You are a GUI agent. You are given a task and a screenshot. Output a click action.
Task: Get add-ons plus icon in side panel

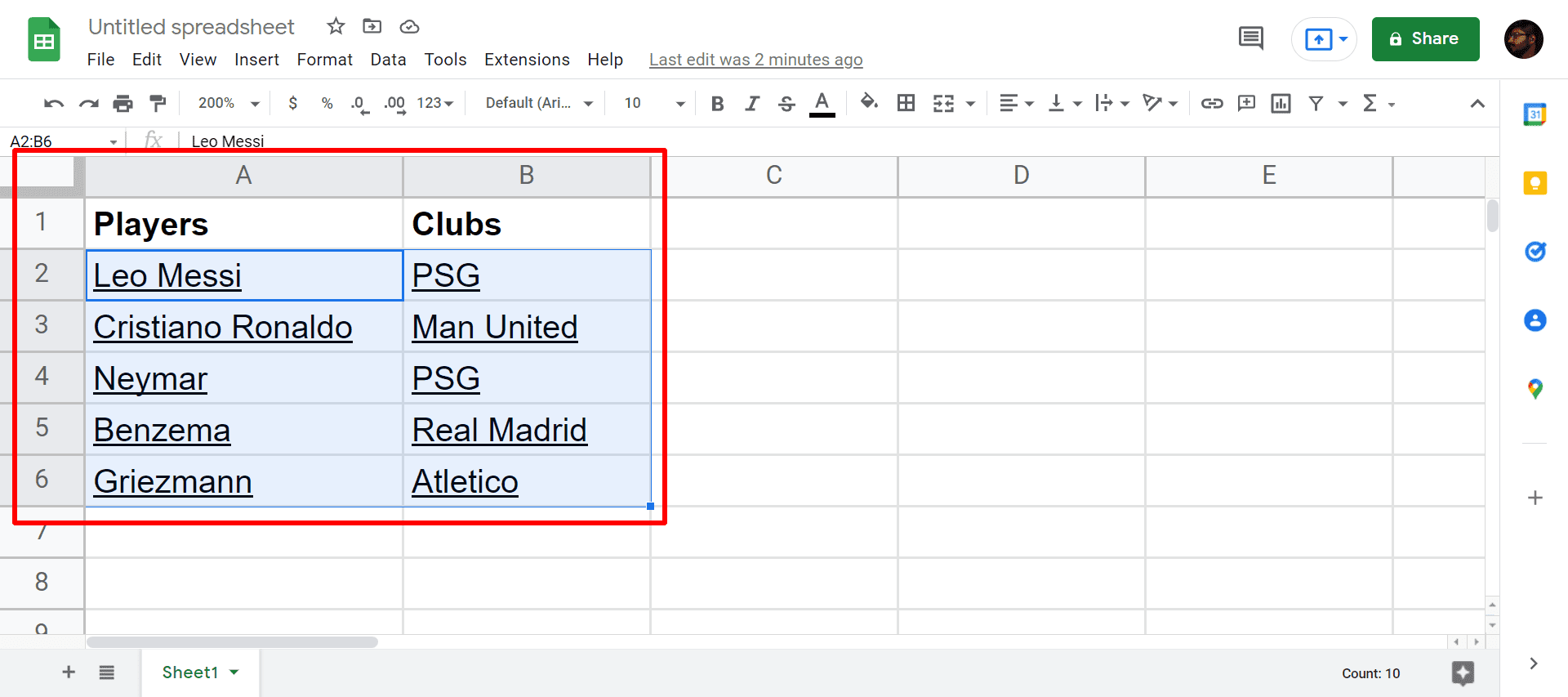(1535, 498)
